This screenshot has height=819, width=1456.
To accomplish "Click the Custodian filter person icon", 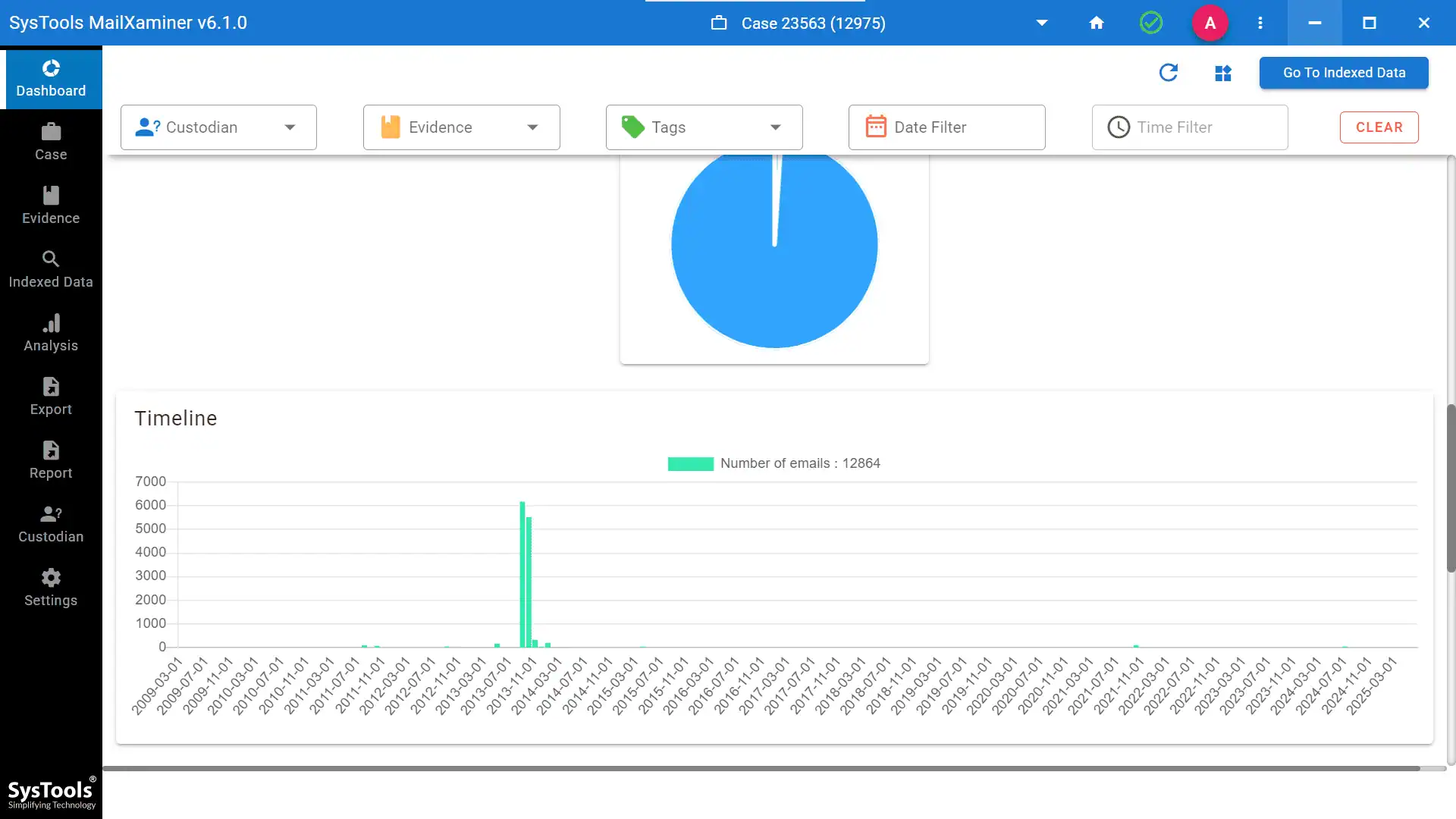I will coord(147,127).
